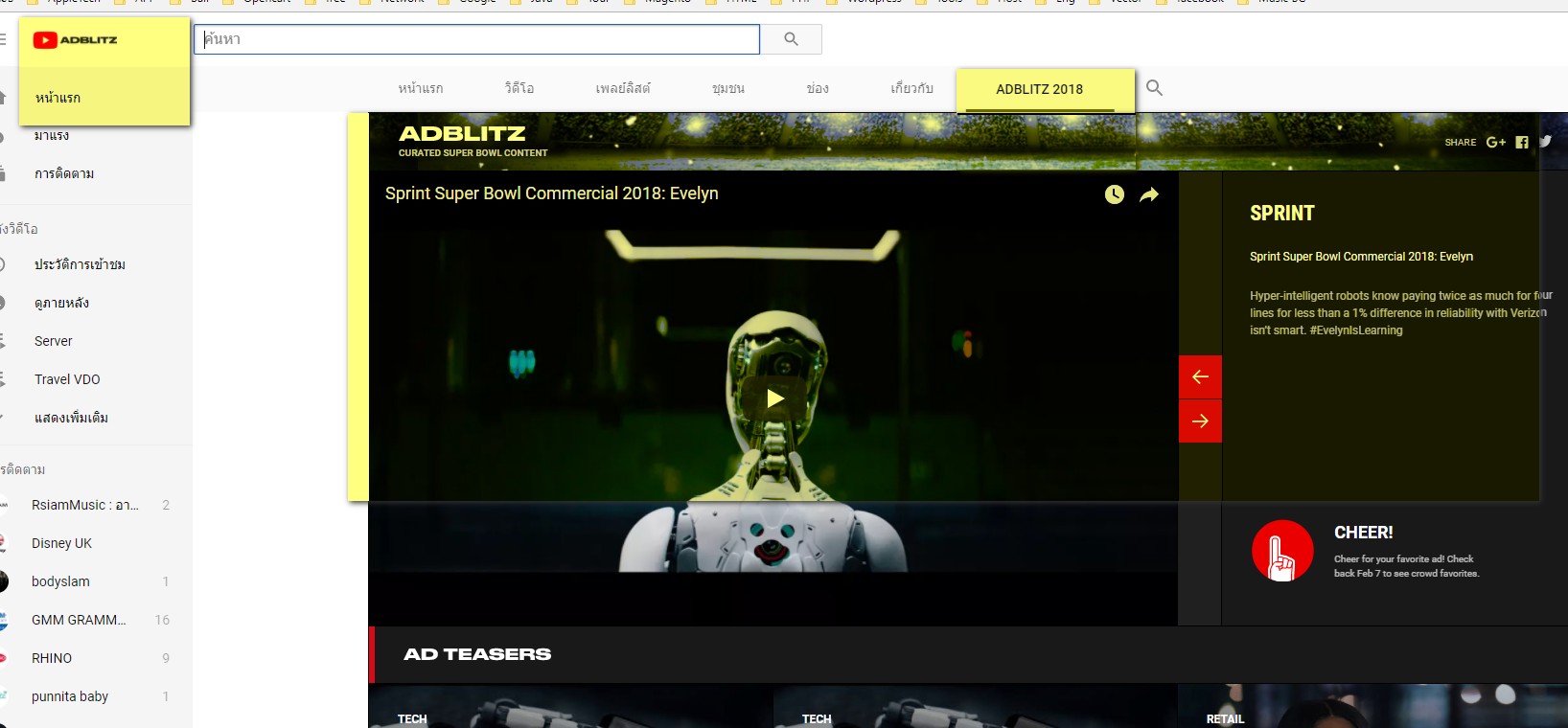Screen dimensions: 1568x728
Task: Click the red Cheer foam finger icon
Action: pos(1282,551)
